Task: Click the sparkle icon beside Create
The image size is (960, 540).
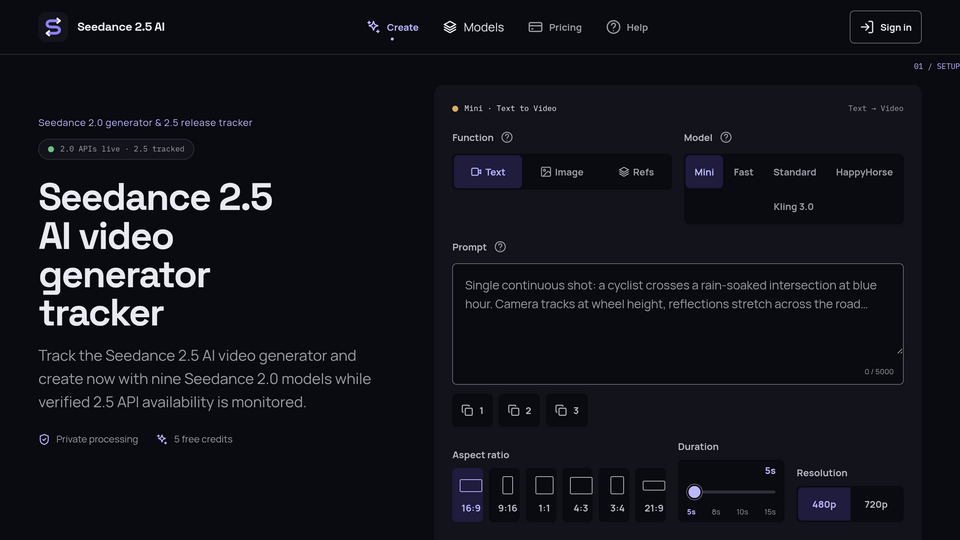Action: (373, 26)
